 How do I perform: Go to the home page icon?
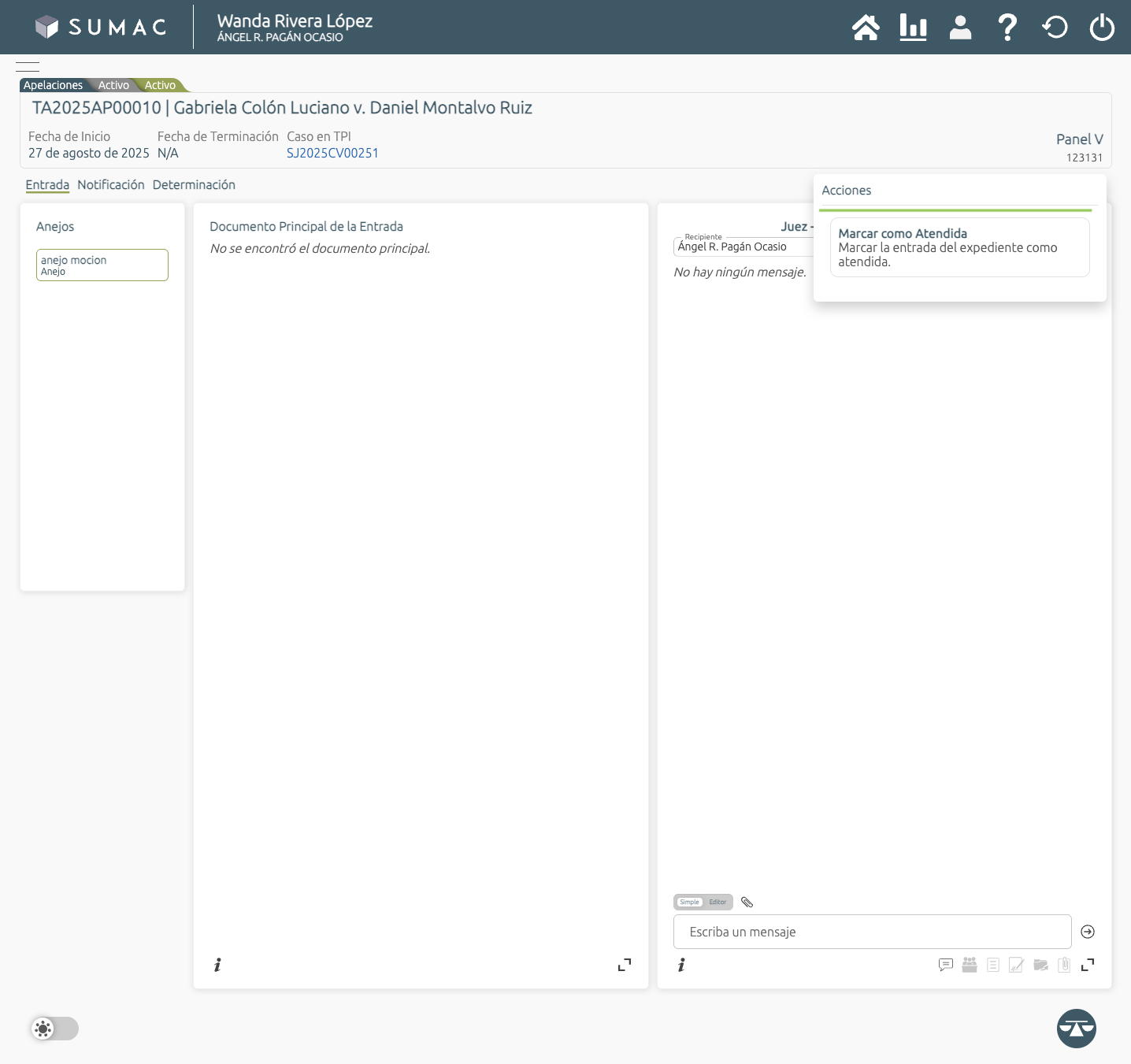click(866, 28)
